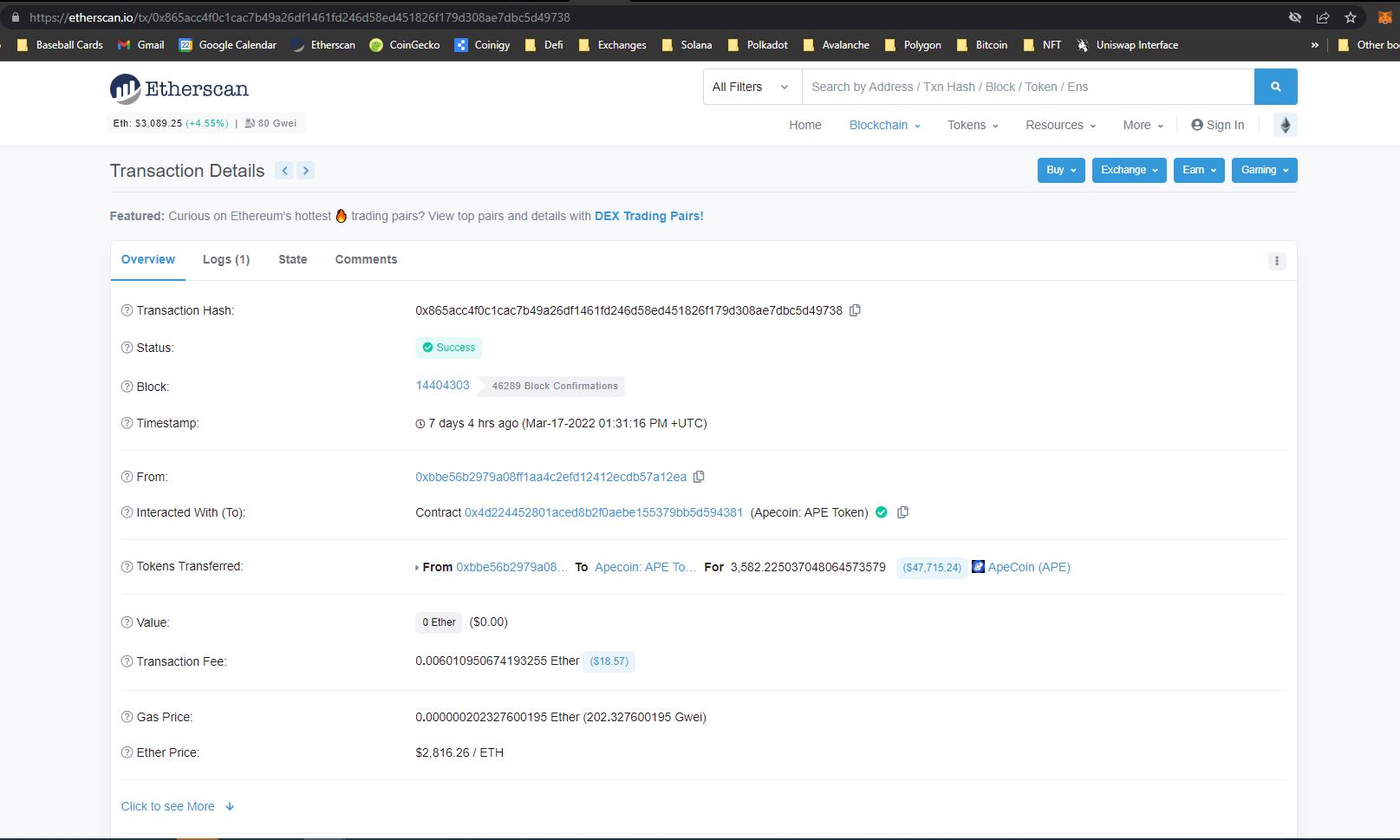Click the eye-slash icon in address bar

[1295, 17]
